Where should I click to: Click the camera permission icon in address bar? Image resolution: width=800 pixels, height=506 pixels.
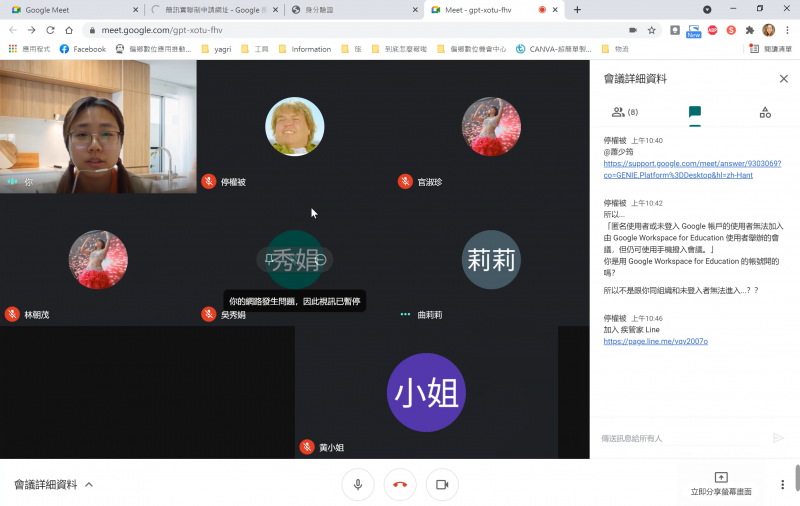pyautogui.click(x=633, y=30)
